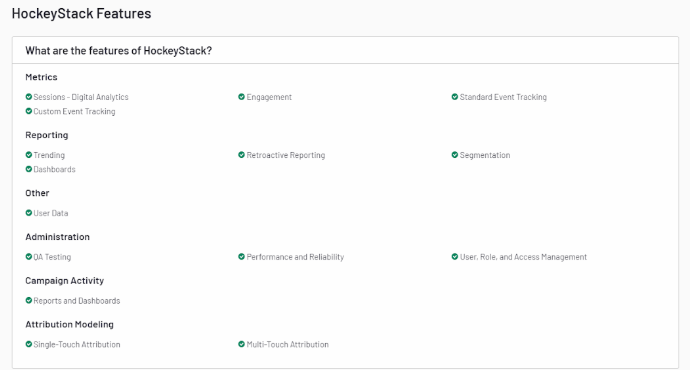
Task: Click the check icon next to Custom Event Tracking
Action: click(x=29, y=111)
